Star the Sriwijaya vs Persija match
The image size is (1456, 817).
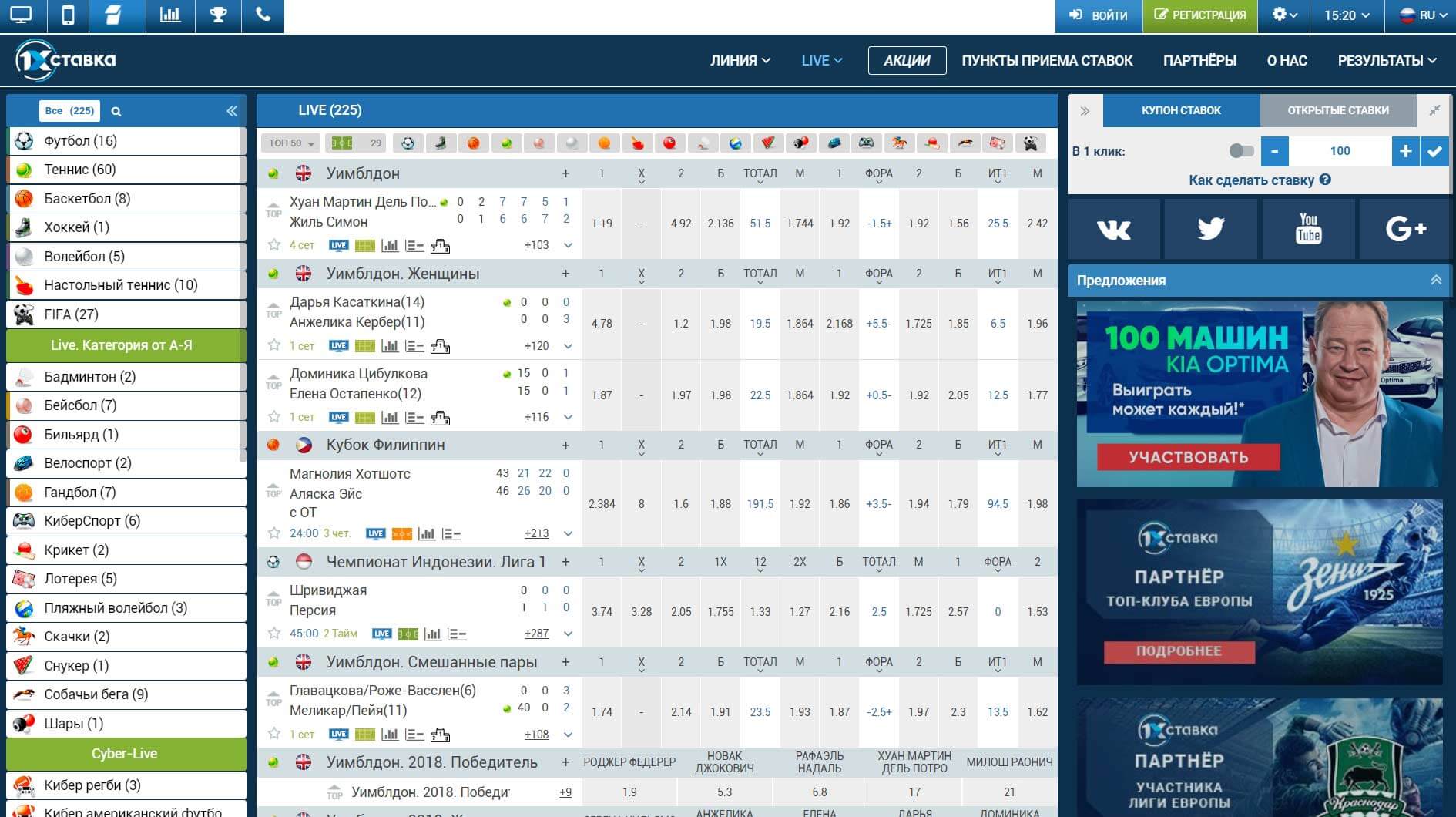[273, 634]
